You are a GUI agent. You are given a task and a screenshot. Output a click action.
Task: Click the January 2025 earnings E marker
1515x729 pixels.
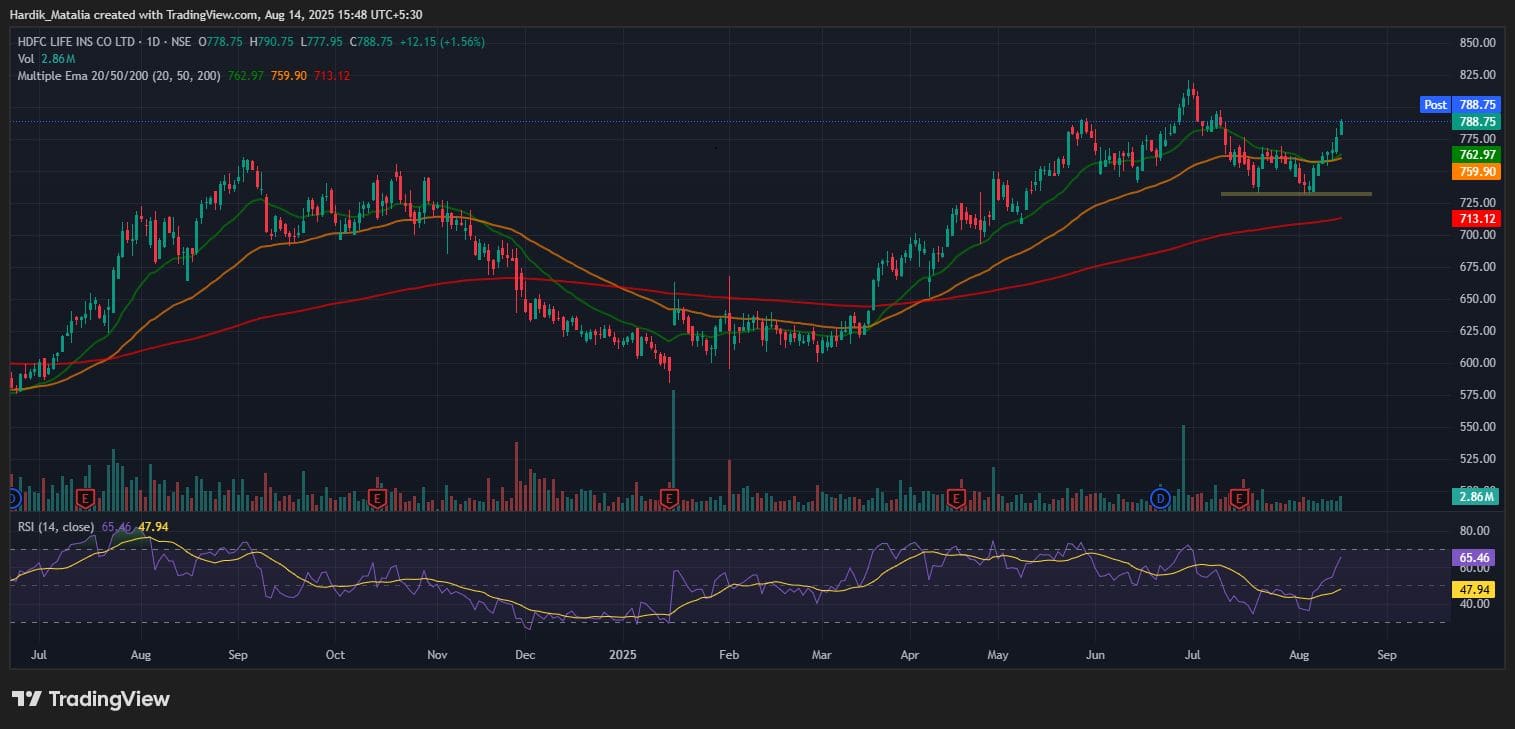tap(670, 497)
